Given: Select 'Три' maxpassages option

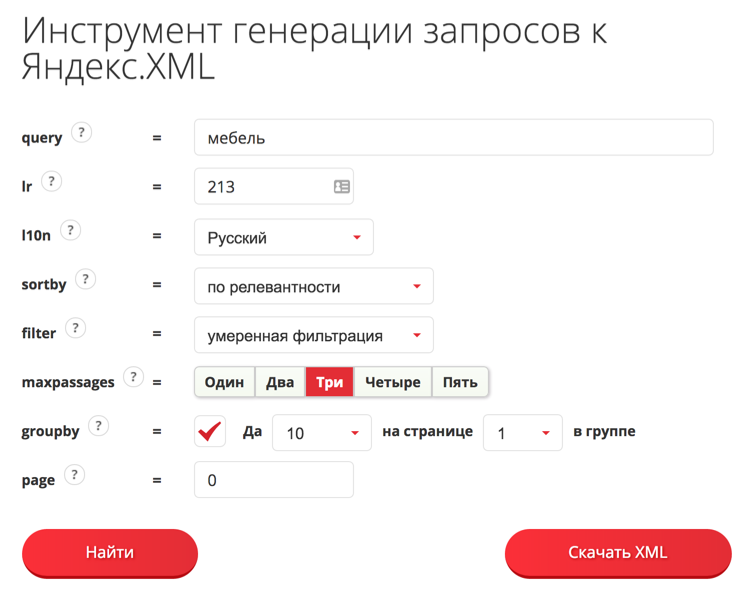Looking at the screenshot, I should 329,382.
